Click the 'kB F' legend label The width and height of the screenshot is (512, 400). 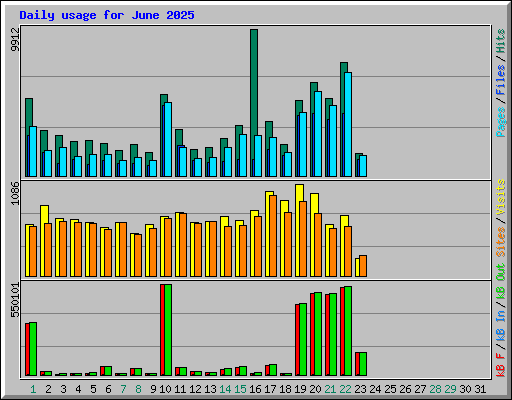pos(501,364)
